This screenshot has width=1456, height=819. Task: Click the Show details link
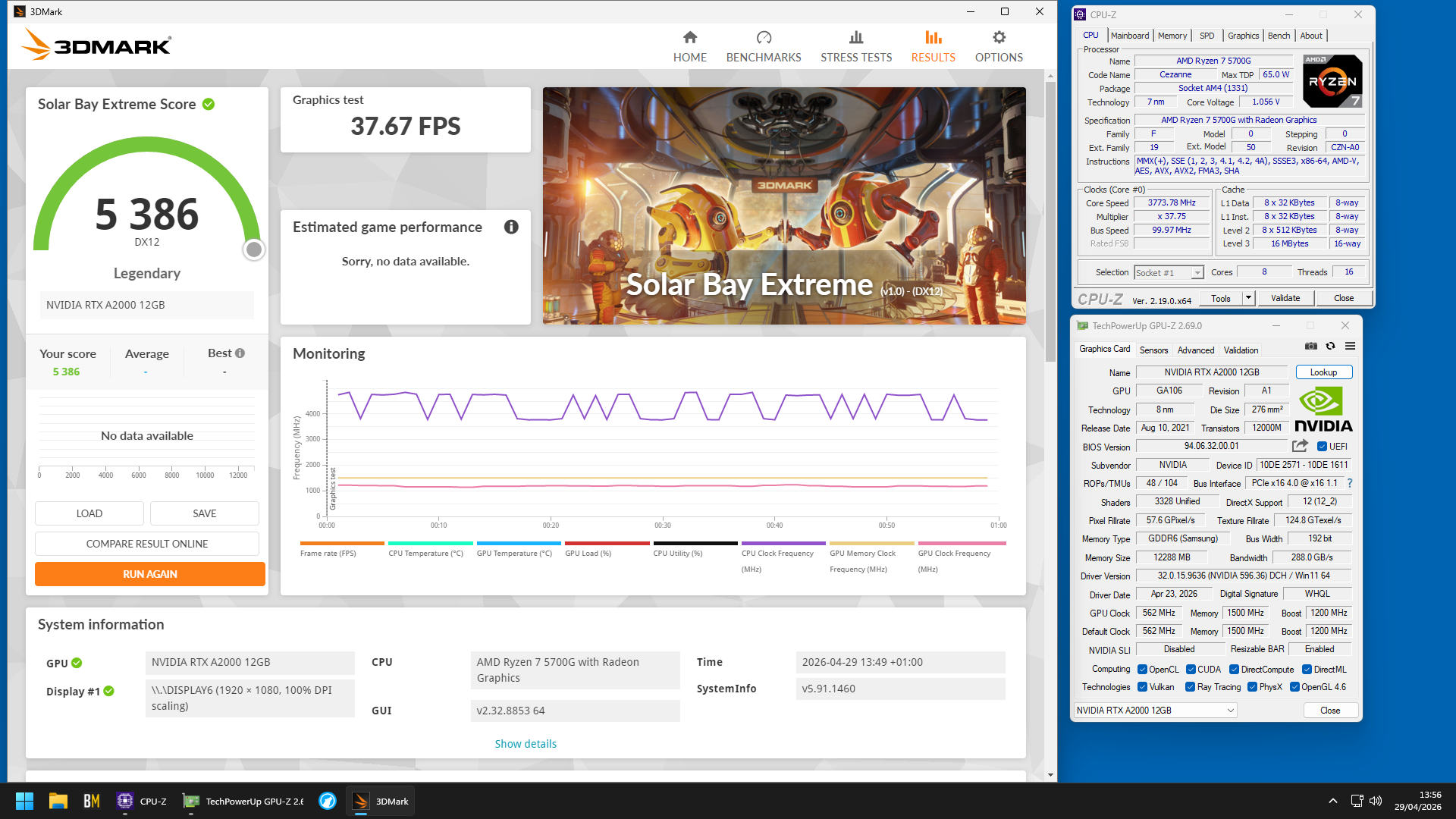tap(526, 744)
